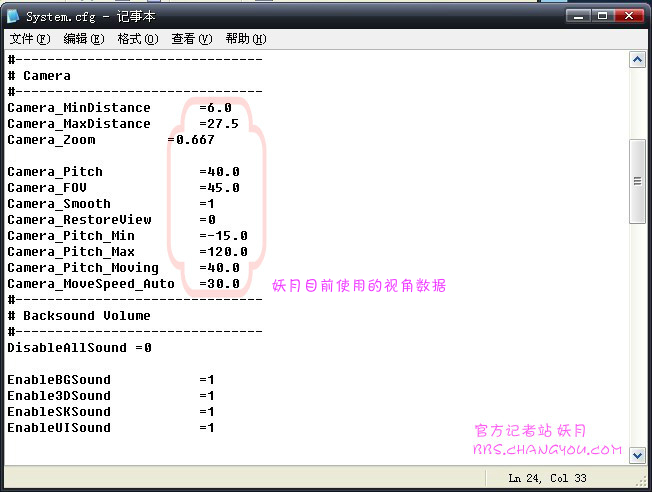Click the Camera_Zoom value 0.667
Viewport: 652px width, 492px height.
point(194,140)
